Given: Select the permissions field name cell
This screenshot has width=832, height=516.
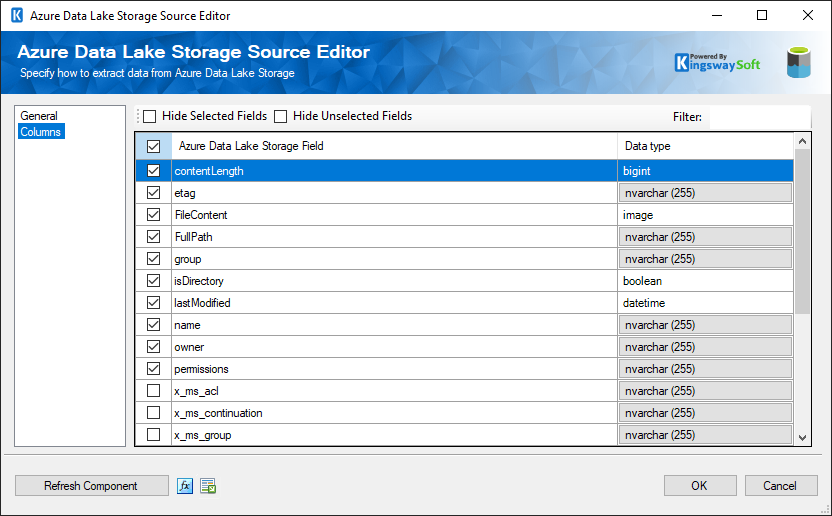Looking at the screenshot, I should coord(394,369).
